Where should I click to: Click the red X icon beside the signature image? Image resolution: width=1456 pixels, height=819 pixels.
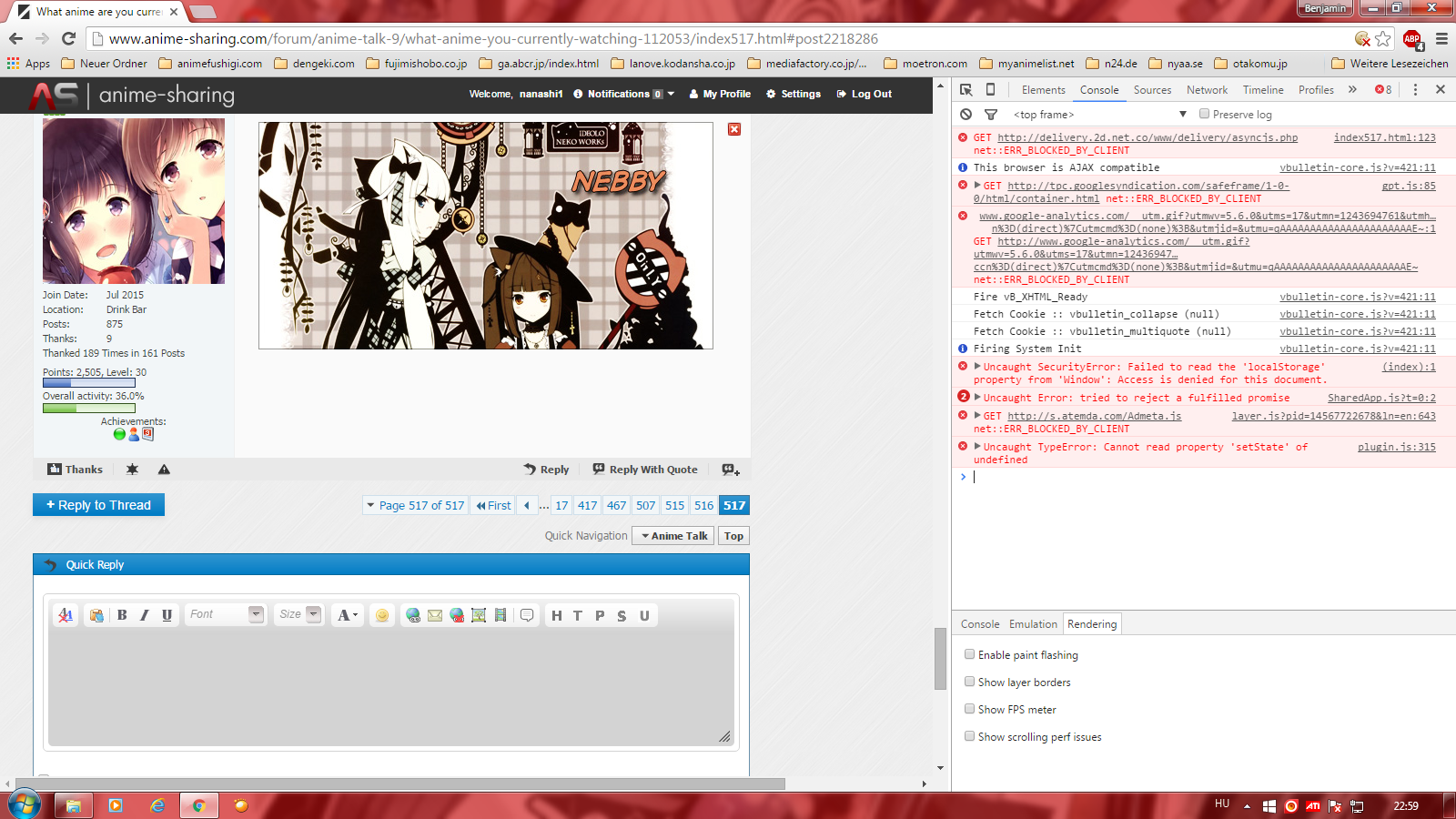pos(734,129)
